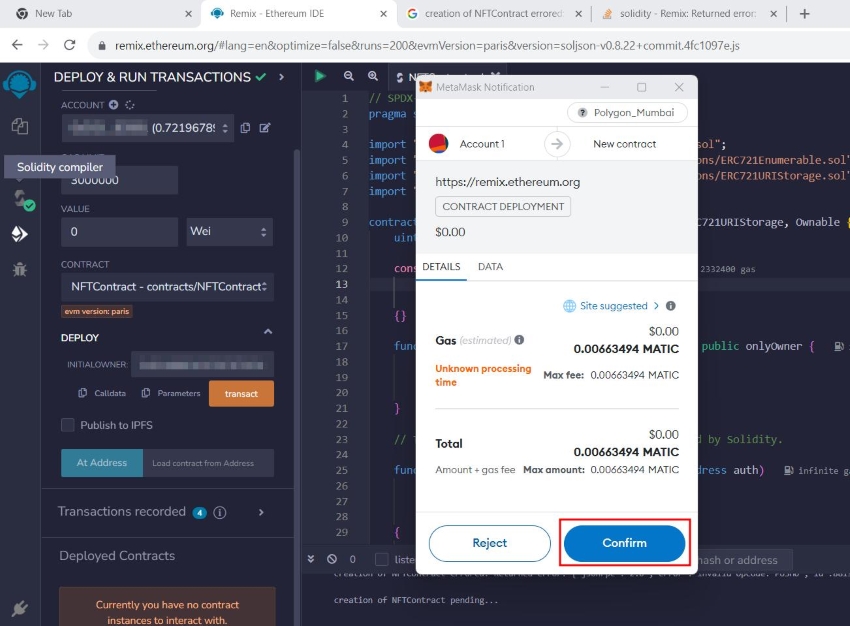Select the DETAILS tab in MetaMask

pyautogui.click(x=441, y=267)
